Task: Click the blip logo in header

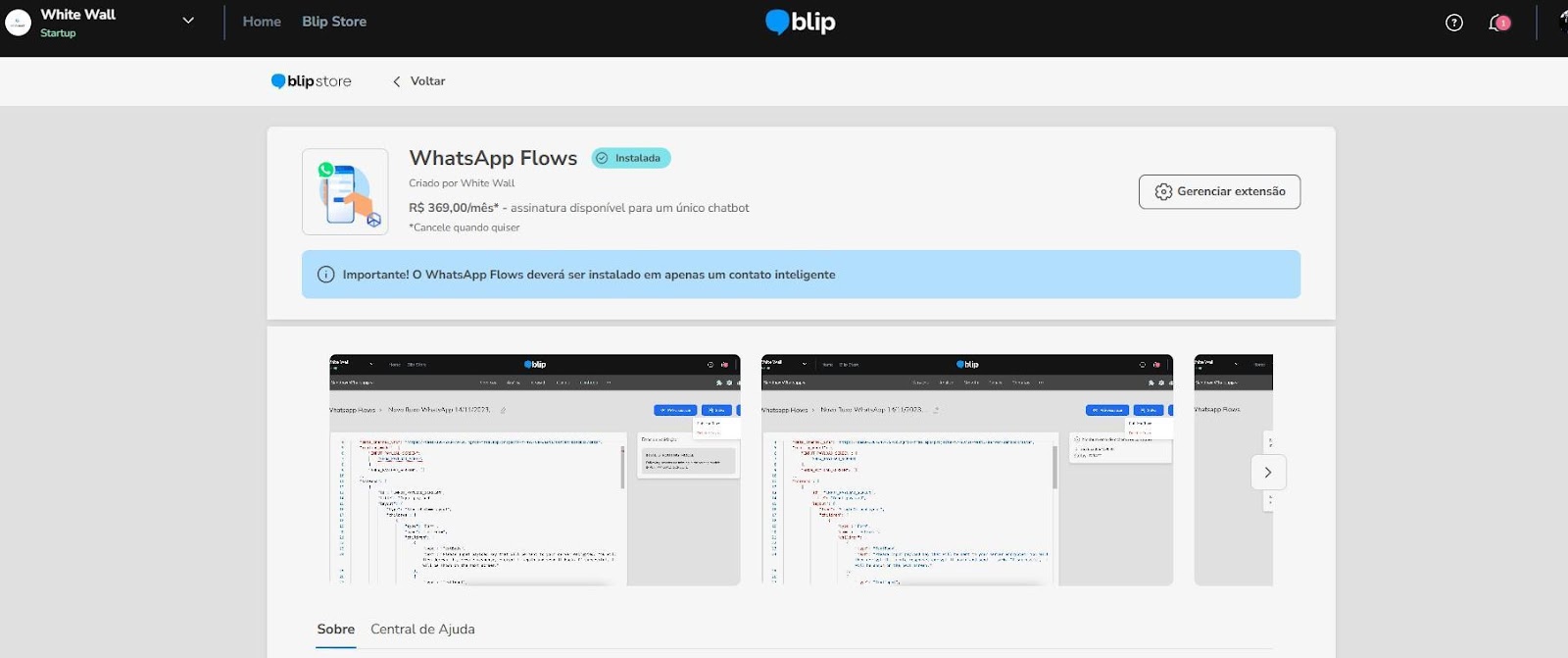Action: click(x=801, y=22)
